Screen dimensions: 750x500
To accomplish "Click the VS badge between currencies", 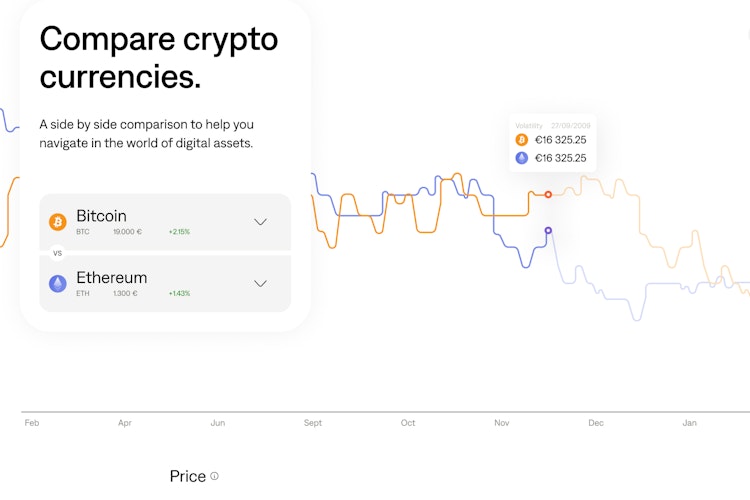I will [57, 253].
